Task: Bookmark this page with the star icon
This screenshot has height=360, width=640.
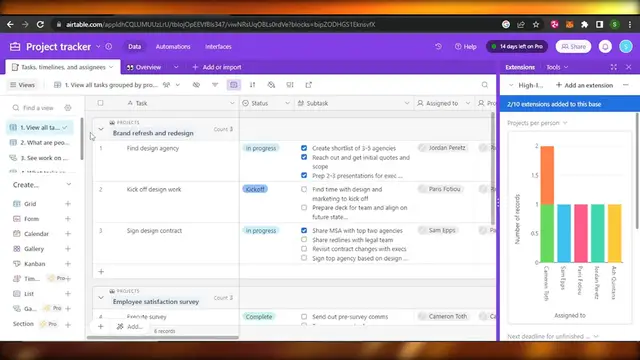Action: [x=536, y=24]
